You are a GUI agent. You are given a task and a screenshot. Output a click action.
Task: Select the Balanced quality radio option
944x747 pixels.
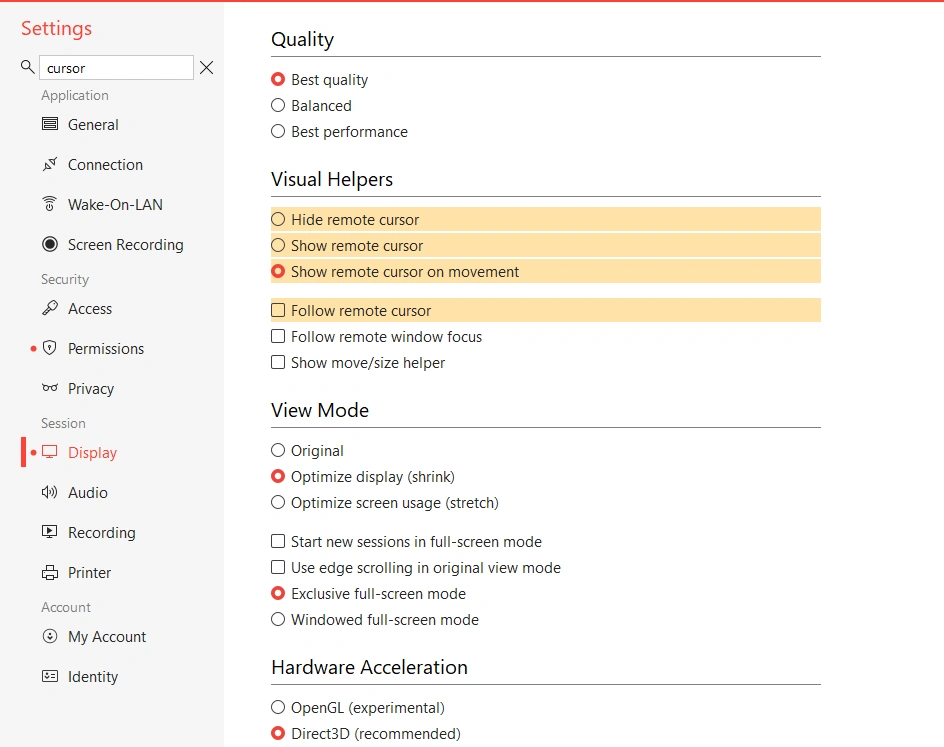pyautogui.click(x=278, y=106)
